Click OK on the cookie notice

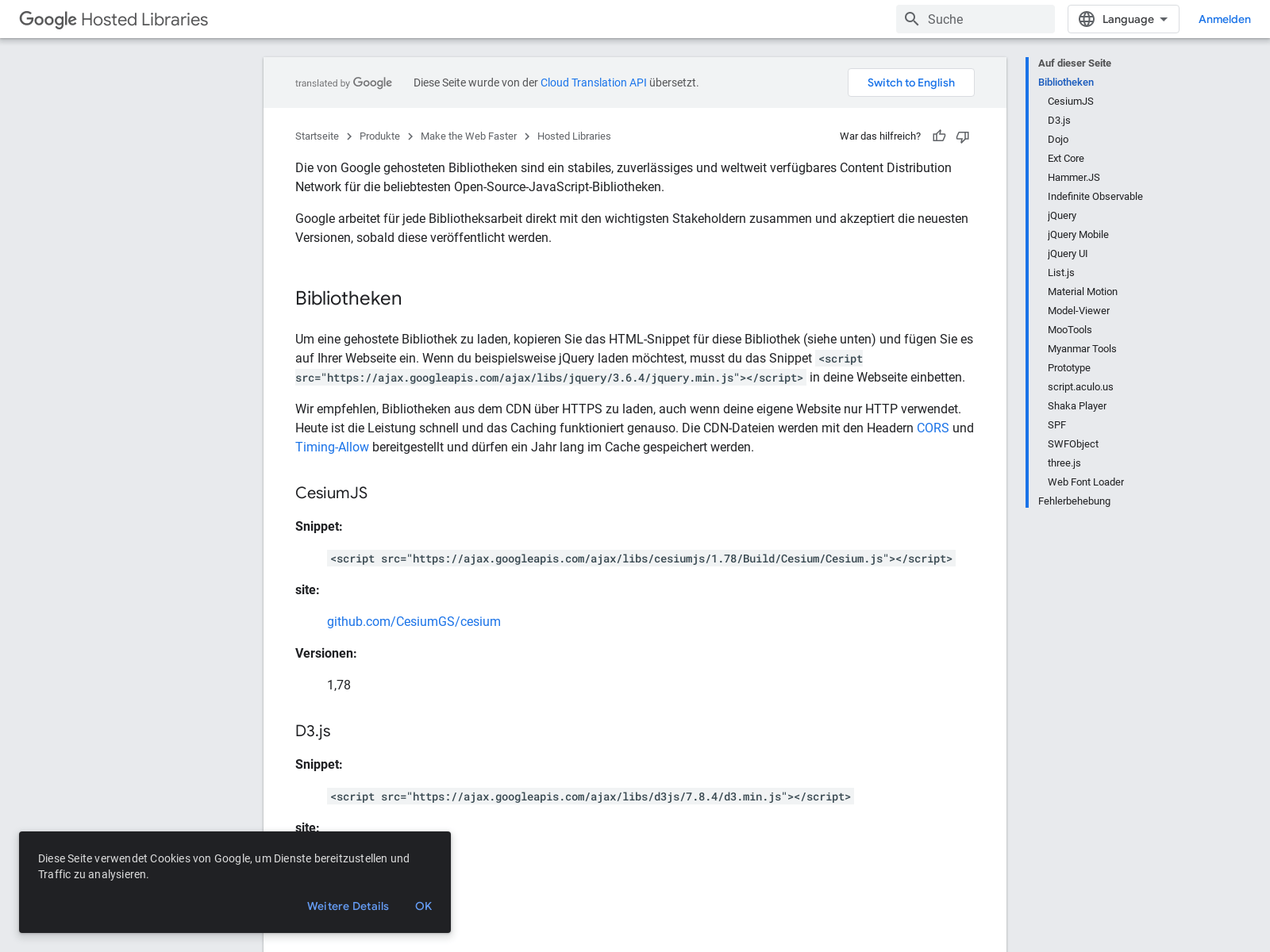[423, 906]
